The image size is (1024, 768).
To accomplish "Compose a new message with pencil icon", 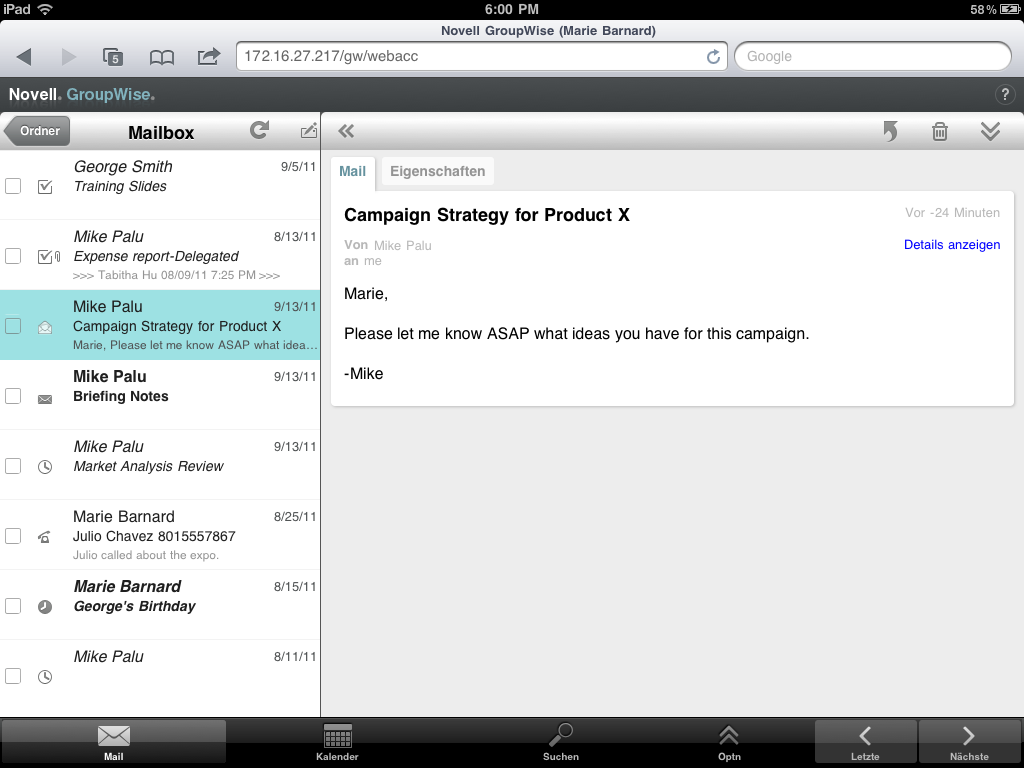I will (x=308, y=131).
